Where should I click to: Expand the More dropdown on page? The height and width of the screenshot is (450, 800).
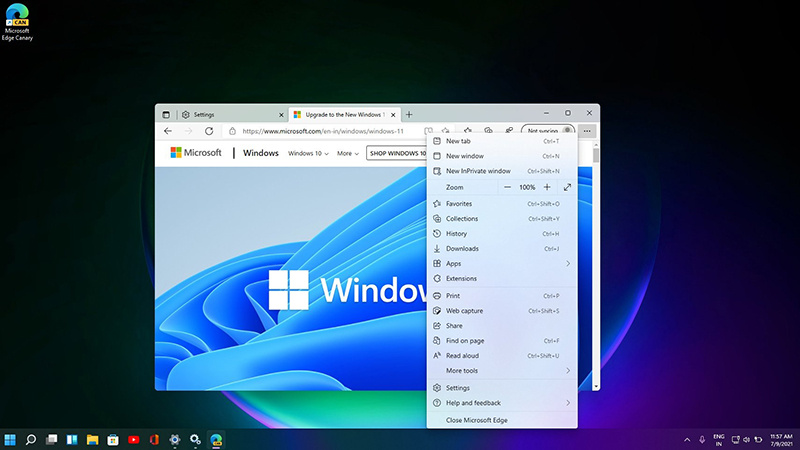[x=347, y=153]
